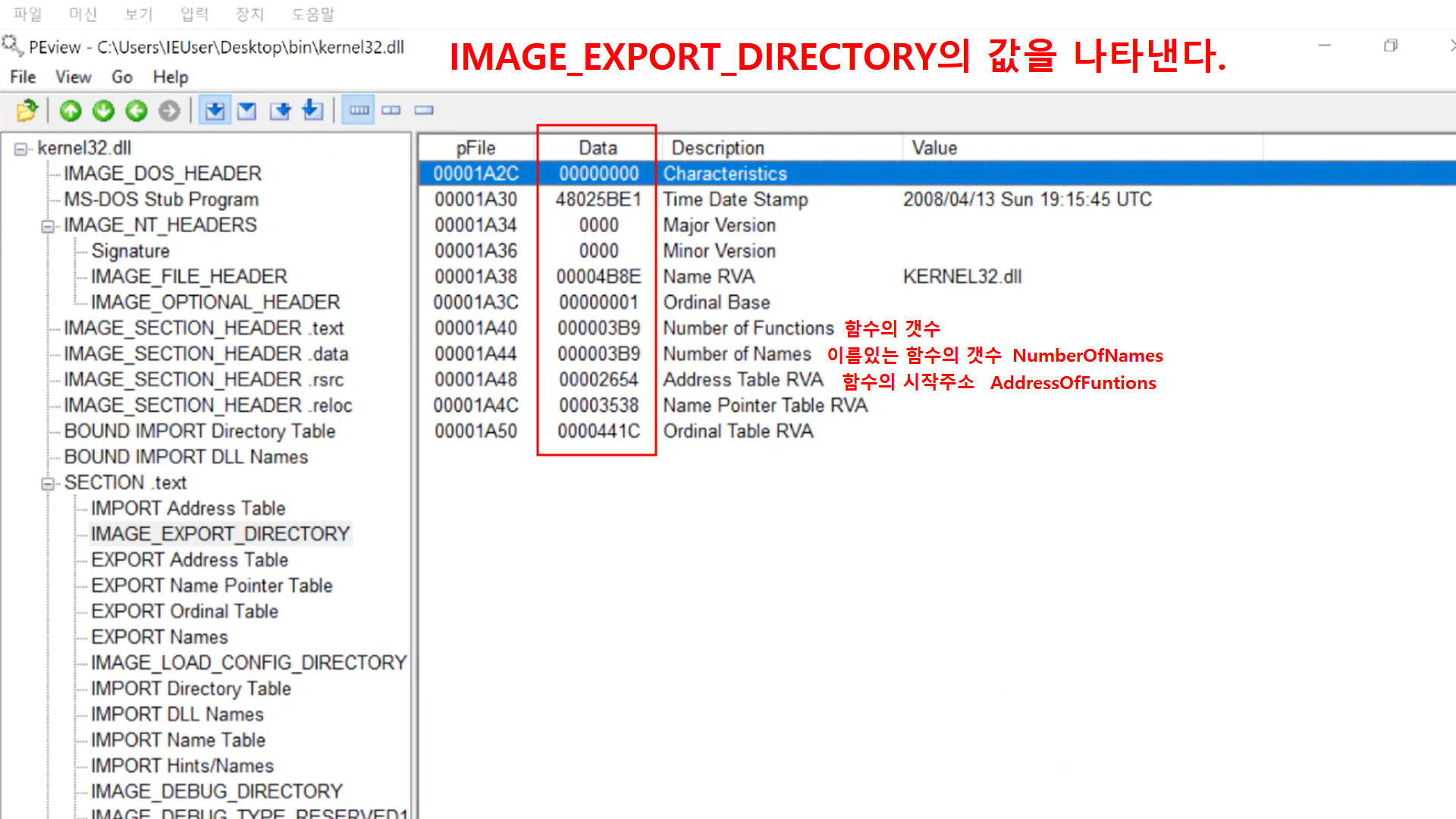The width and height of the screenshot is (1456, 819).
Task: Select IMAGE_SECTION_HEADER .rsrc item
Action: point(204,380)
